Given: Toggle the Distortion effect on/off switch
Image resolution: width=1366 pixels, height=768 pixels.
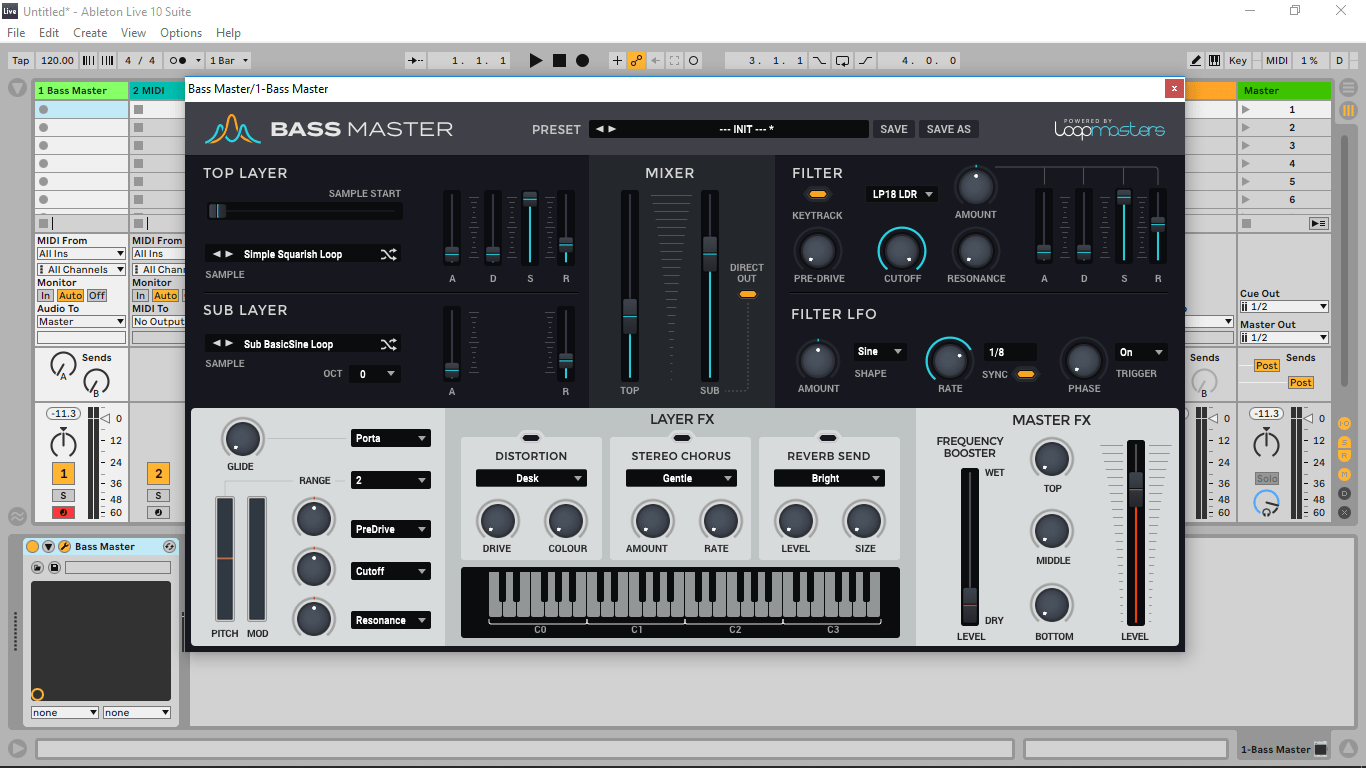Looking at the screenshot, I should 531,438.
